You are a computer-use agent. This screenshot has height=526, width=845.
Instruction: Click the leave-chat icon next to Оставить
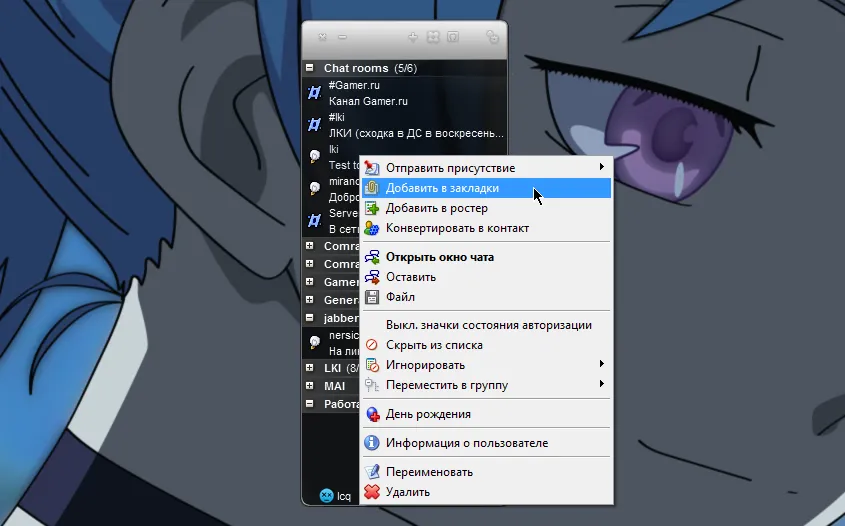point(372,277)
